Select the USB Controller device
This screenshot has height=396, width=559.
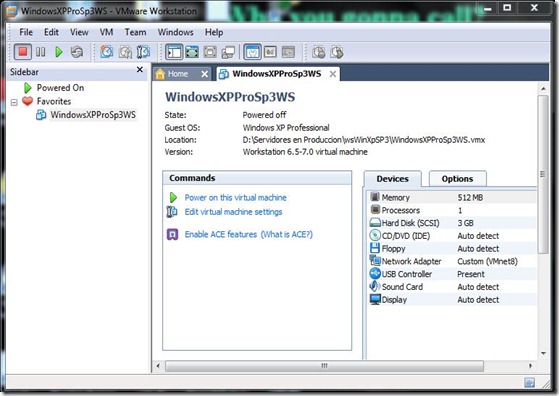click(x=452, y=274)
